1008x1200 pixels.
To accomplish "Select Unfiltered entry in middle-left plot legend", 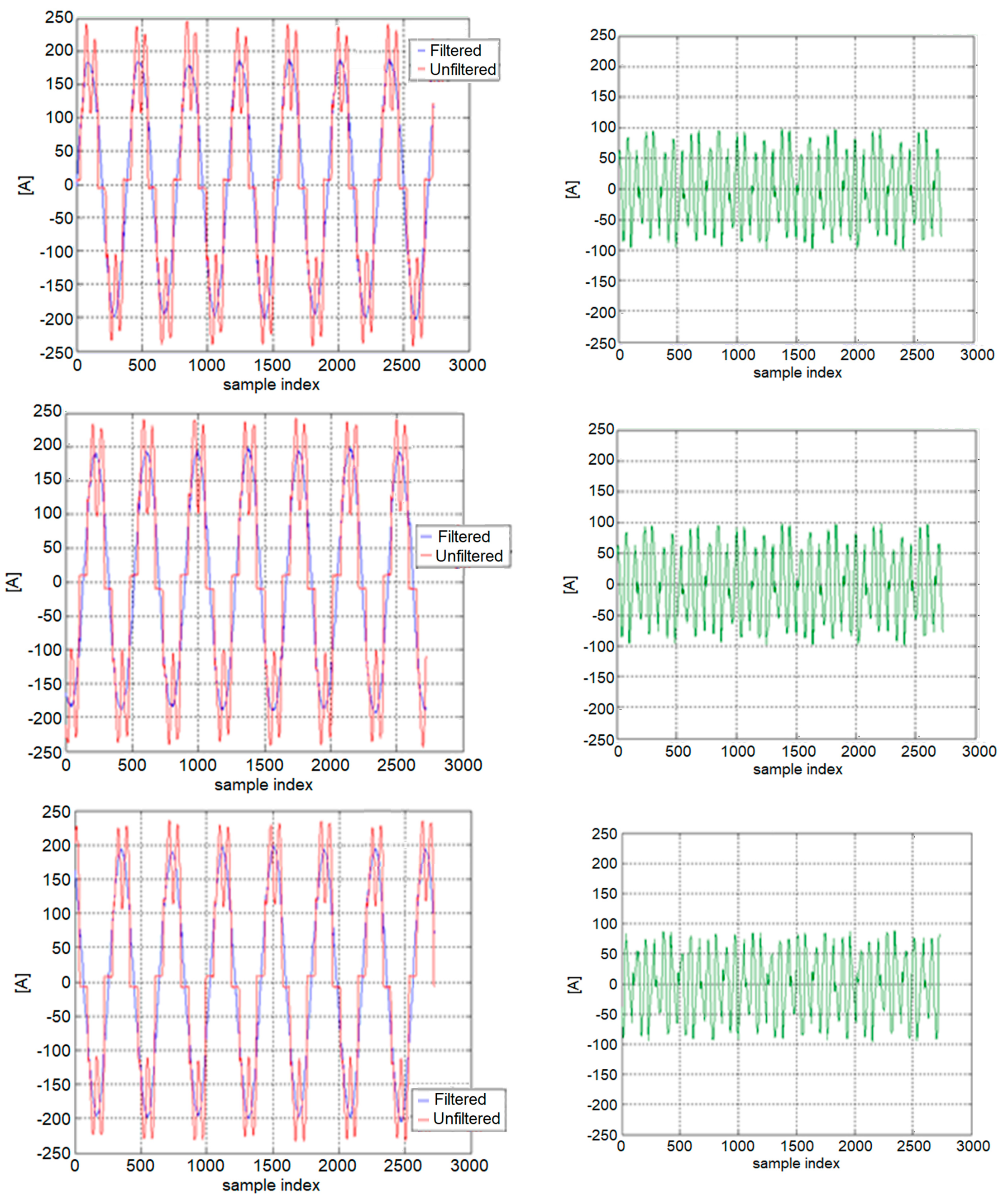I will tap(469, 556).
